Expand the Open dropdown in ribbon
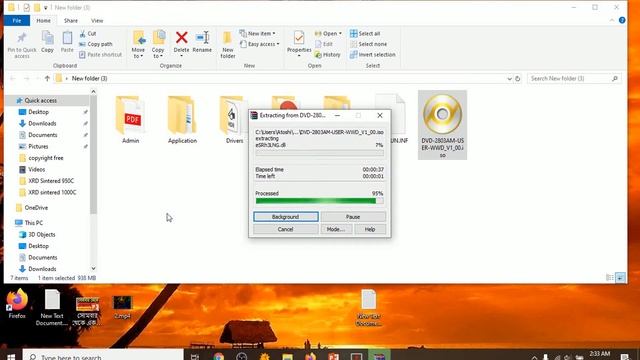 tap(328, 33)
